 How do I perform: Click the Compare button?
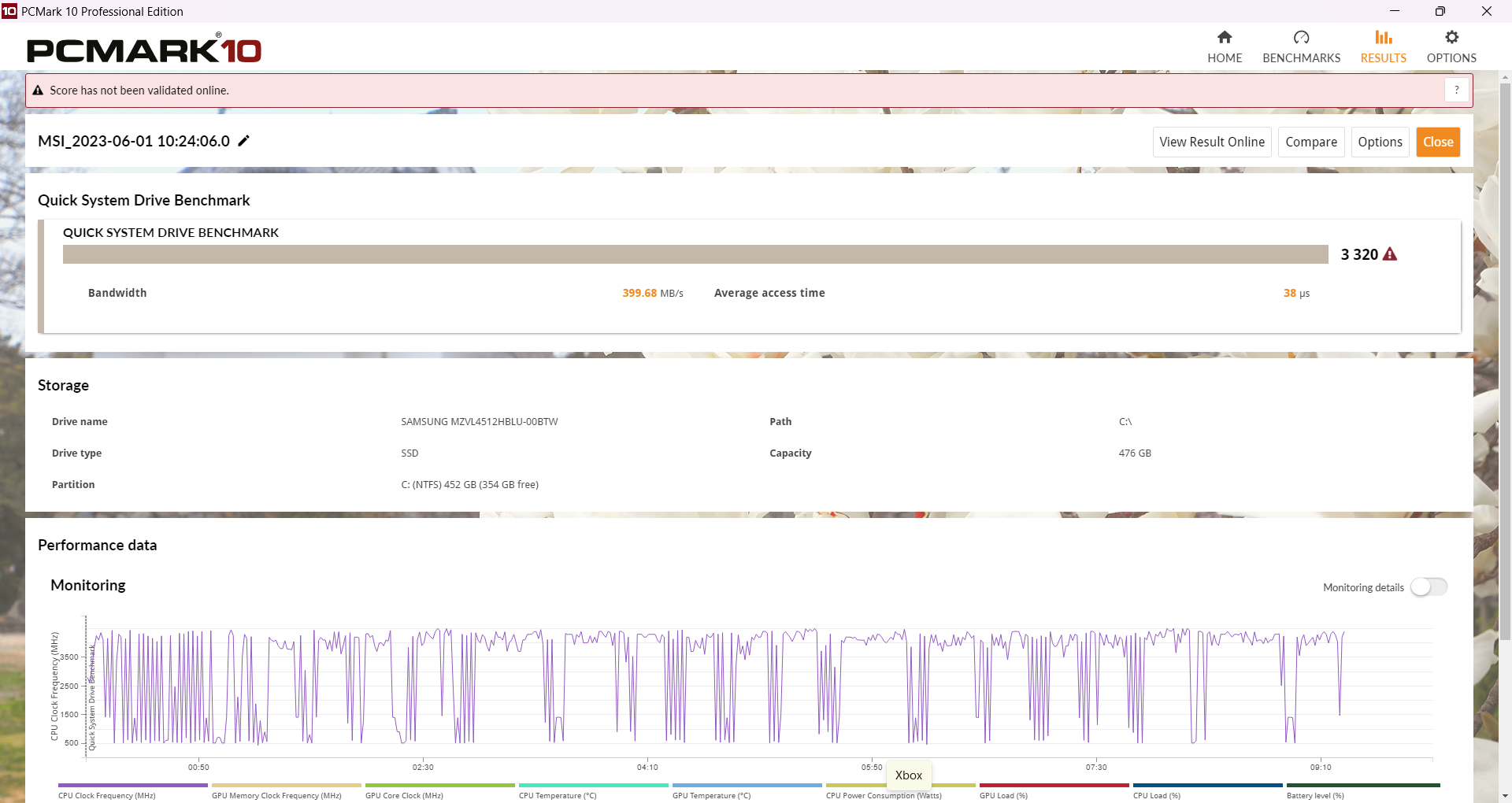[x=1311, y=142]
